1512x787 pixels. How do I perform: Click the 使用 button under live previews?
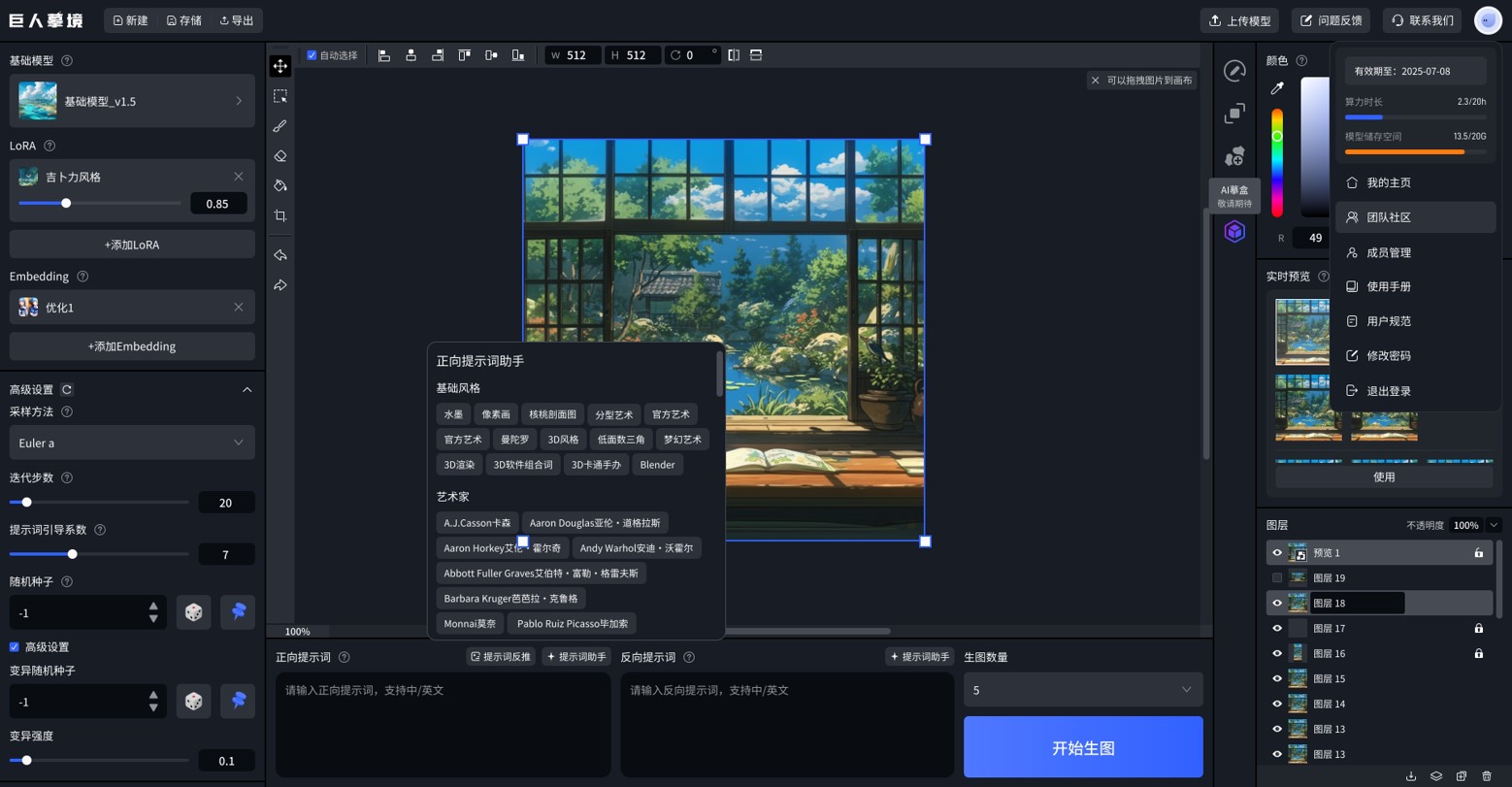coord(1384,476)
